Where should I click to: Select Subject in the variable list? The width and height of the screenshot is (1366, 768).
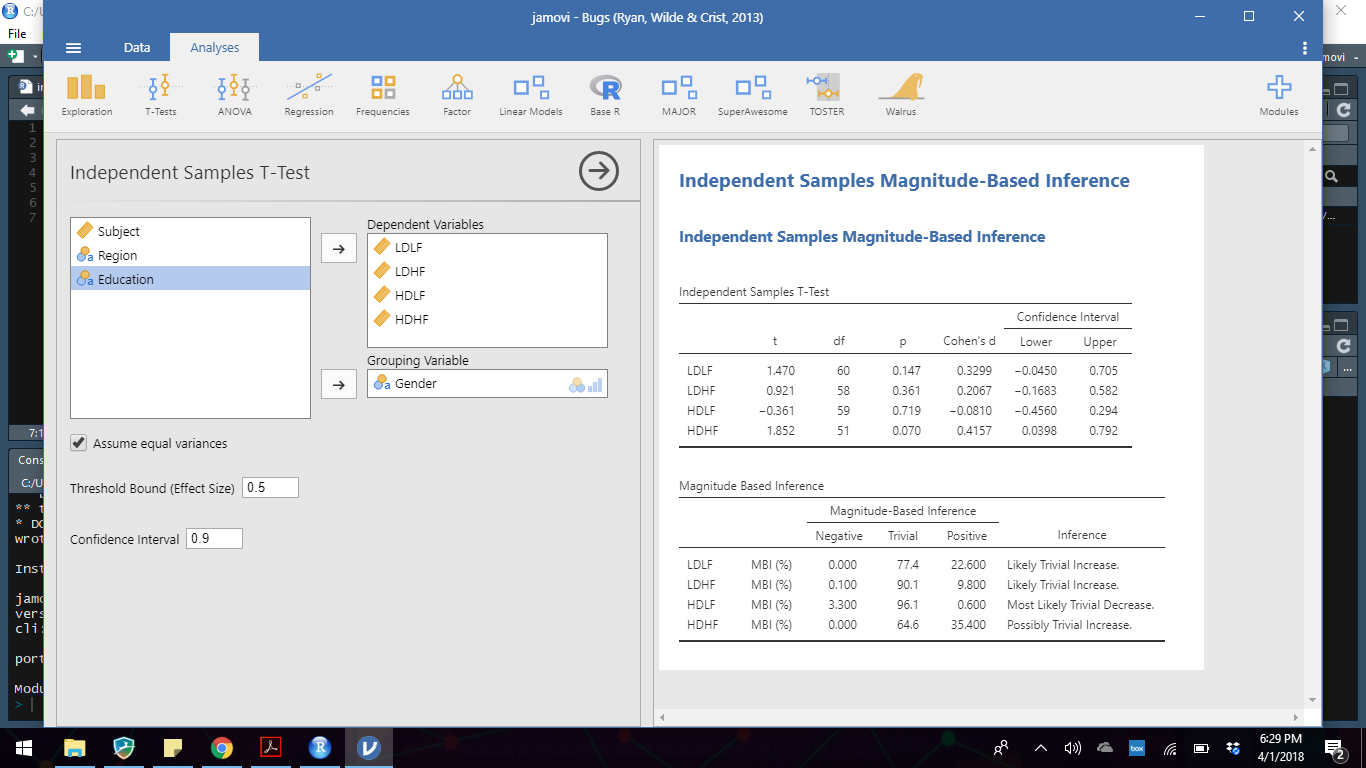191,231
